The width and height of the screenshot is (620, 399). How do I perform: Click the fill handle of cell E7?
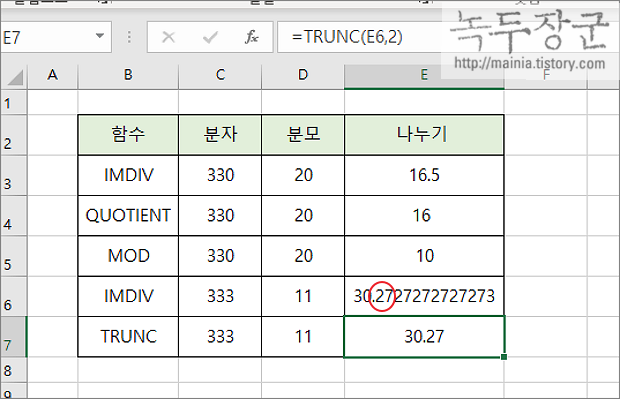coord(504,357)
